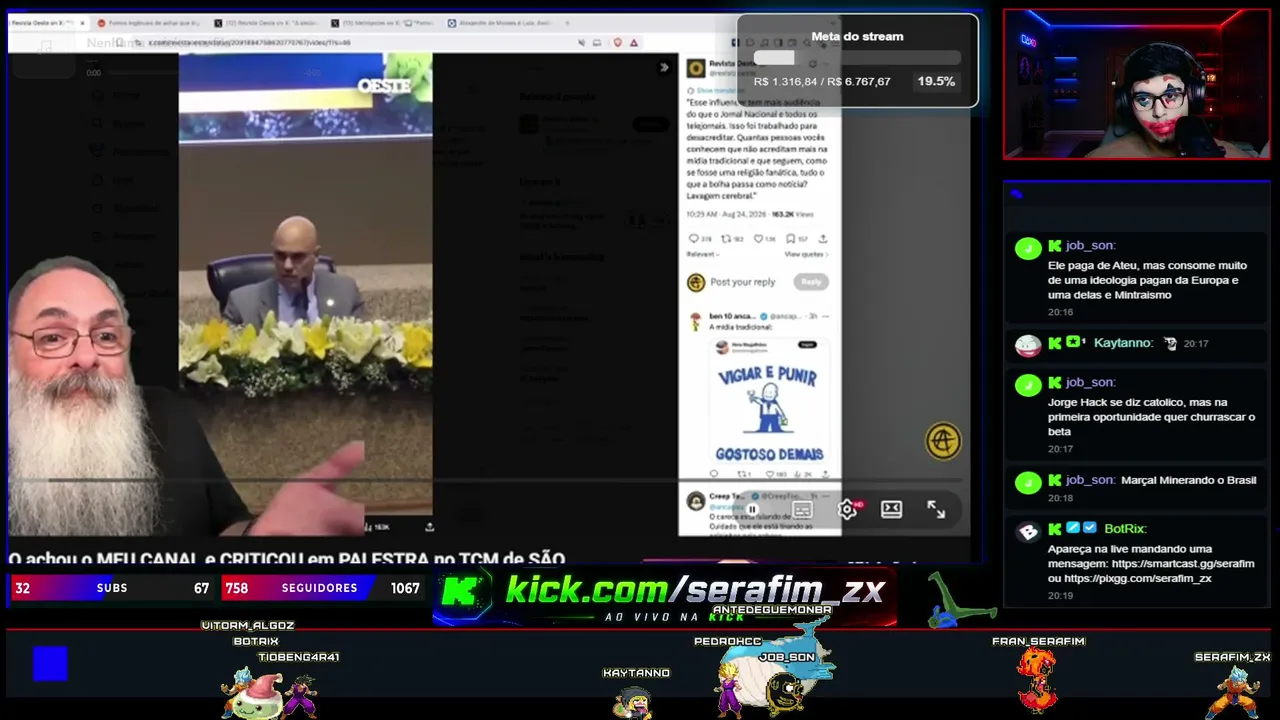Toggle fullscreen on the video player

(936, 509)
